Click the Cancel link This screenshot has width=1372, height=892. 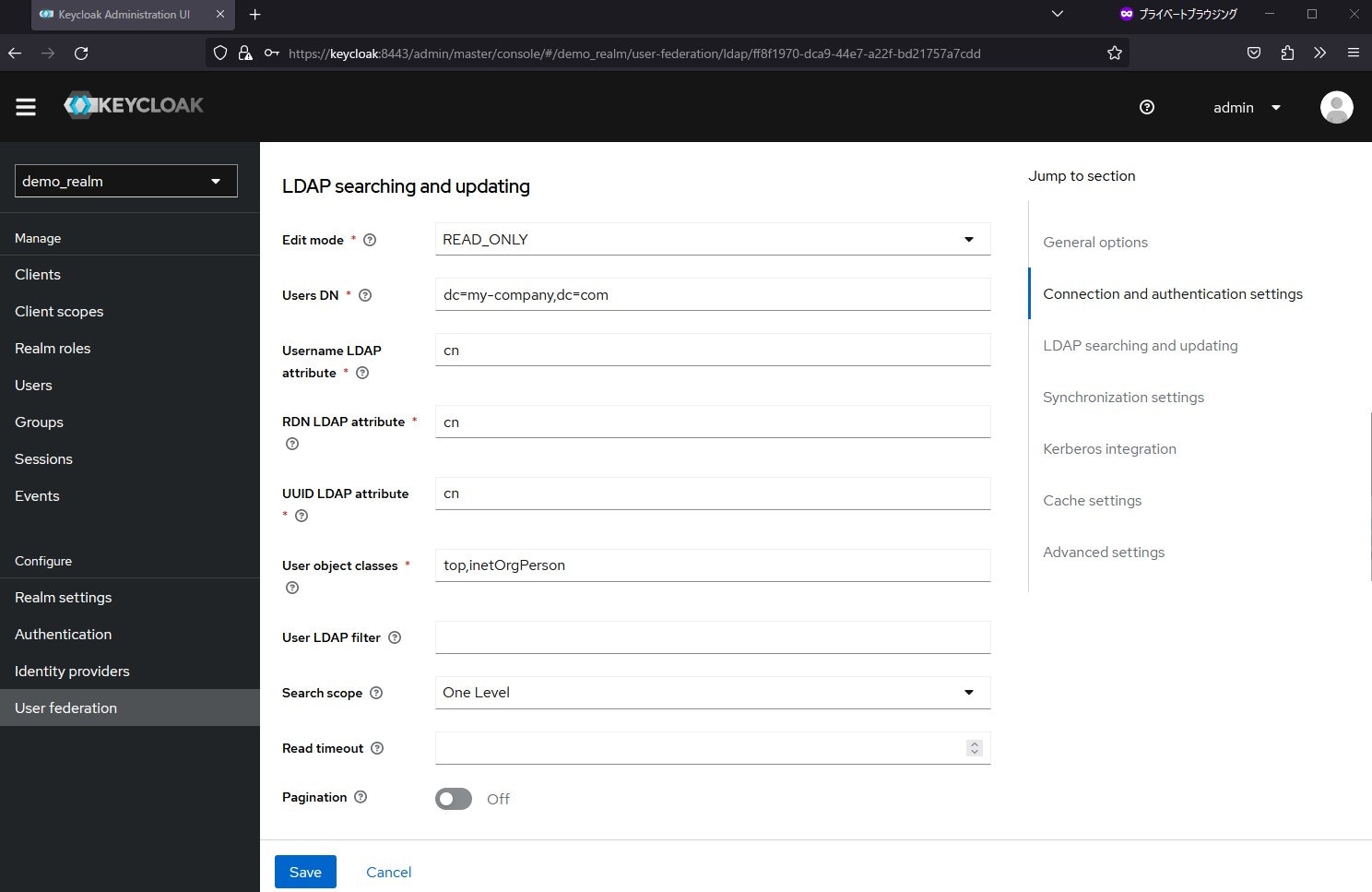pos(388,872)
